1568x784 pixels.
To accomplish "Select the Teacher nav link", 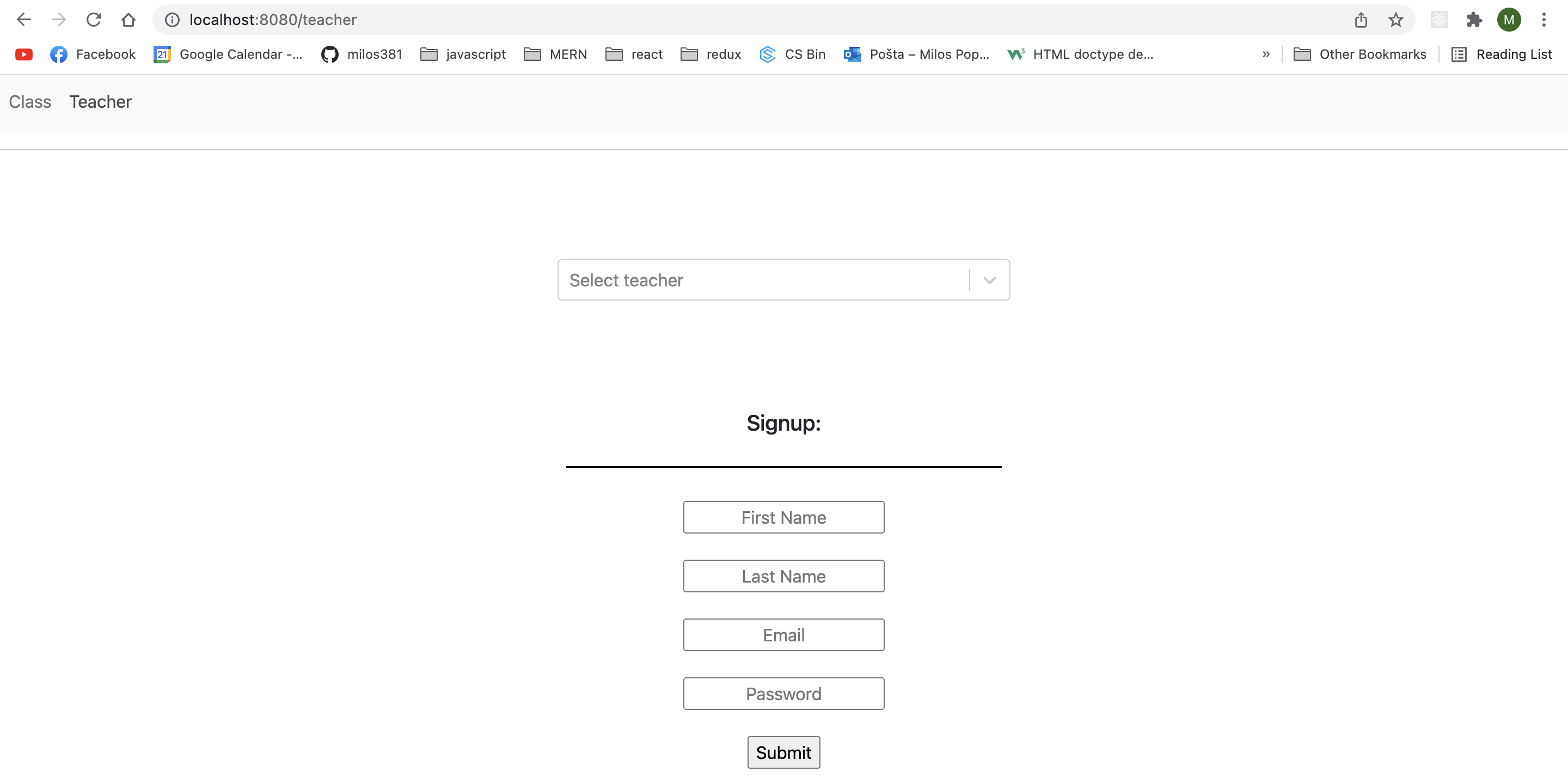I will point(100,102).
